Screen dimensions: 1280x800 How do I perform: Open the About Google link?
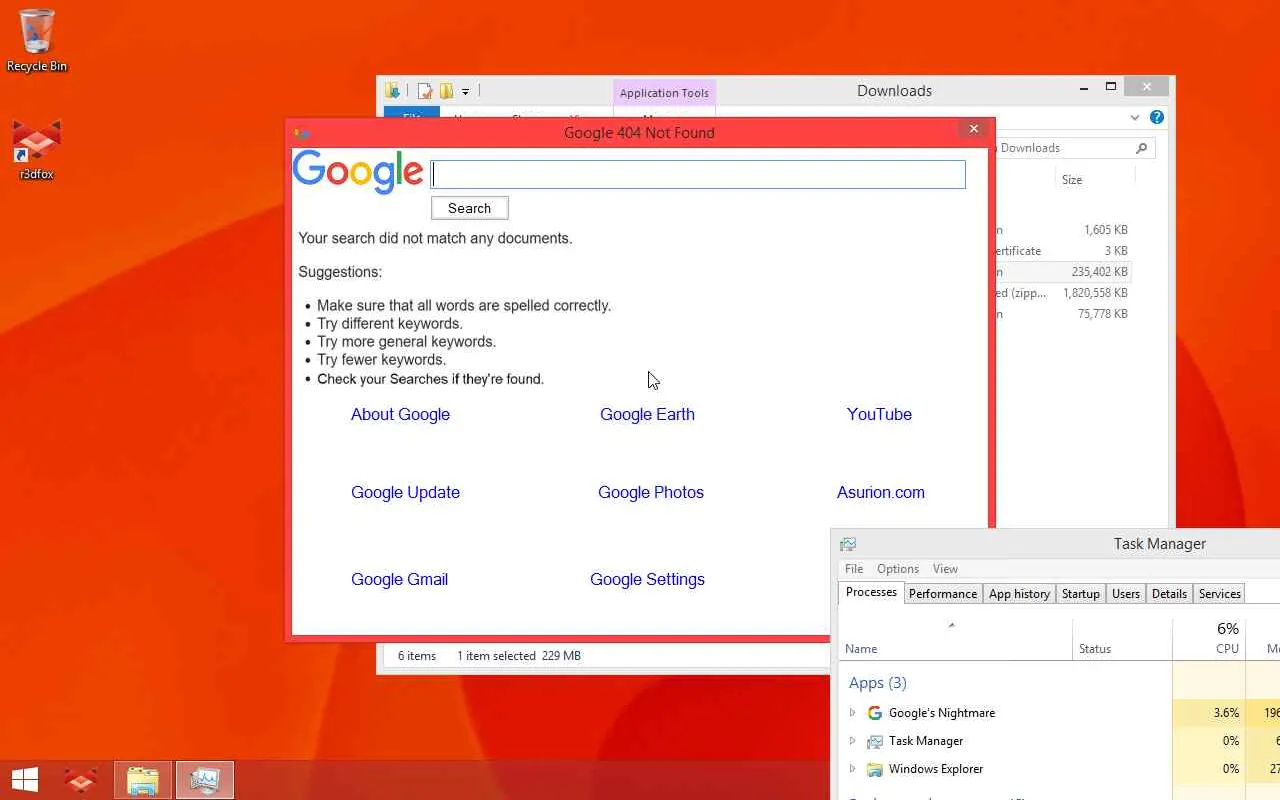click(x=400, y=414)
